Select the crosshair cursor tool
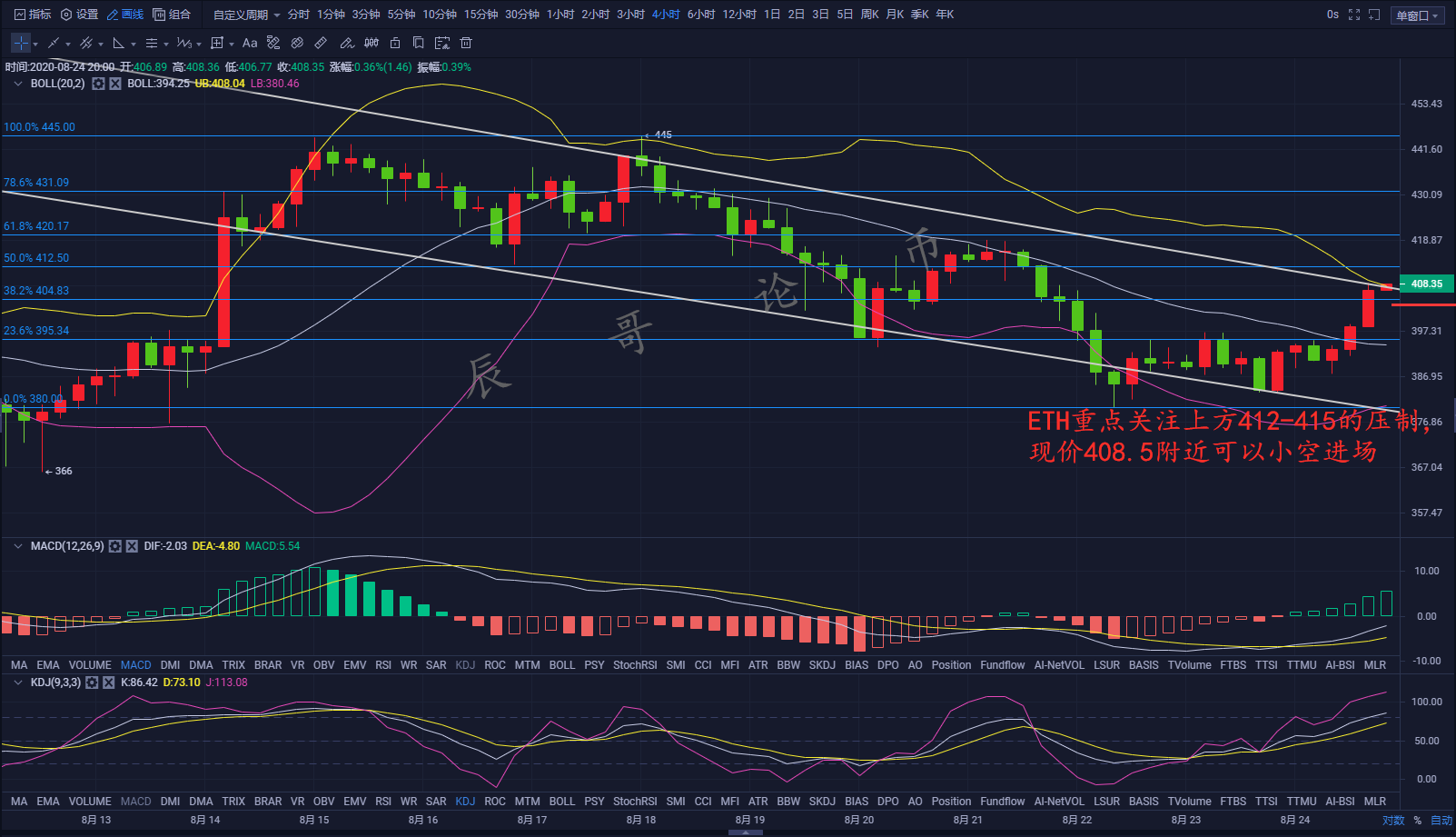This screenshot has width=1456, height=837. (21, 43)
